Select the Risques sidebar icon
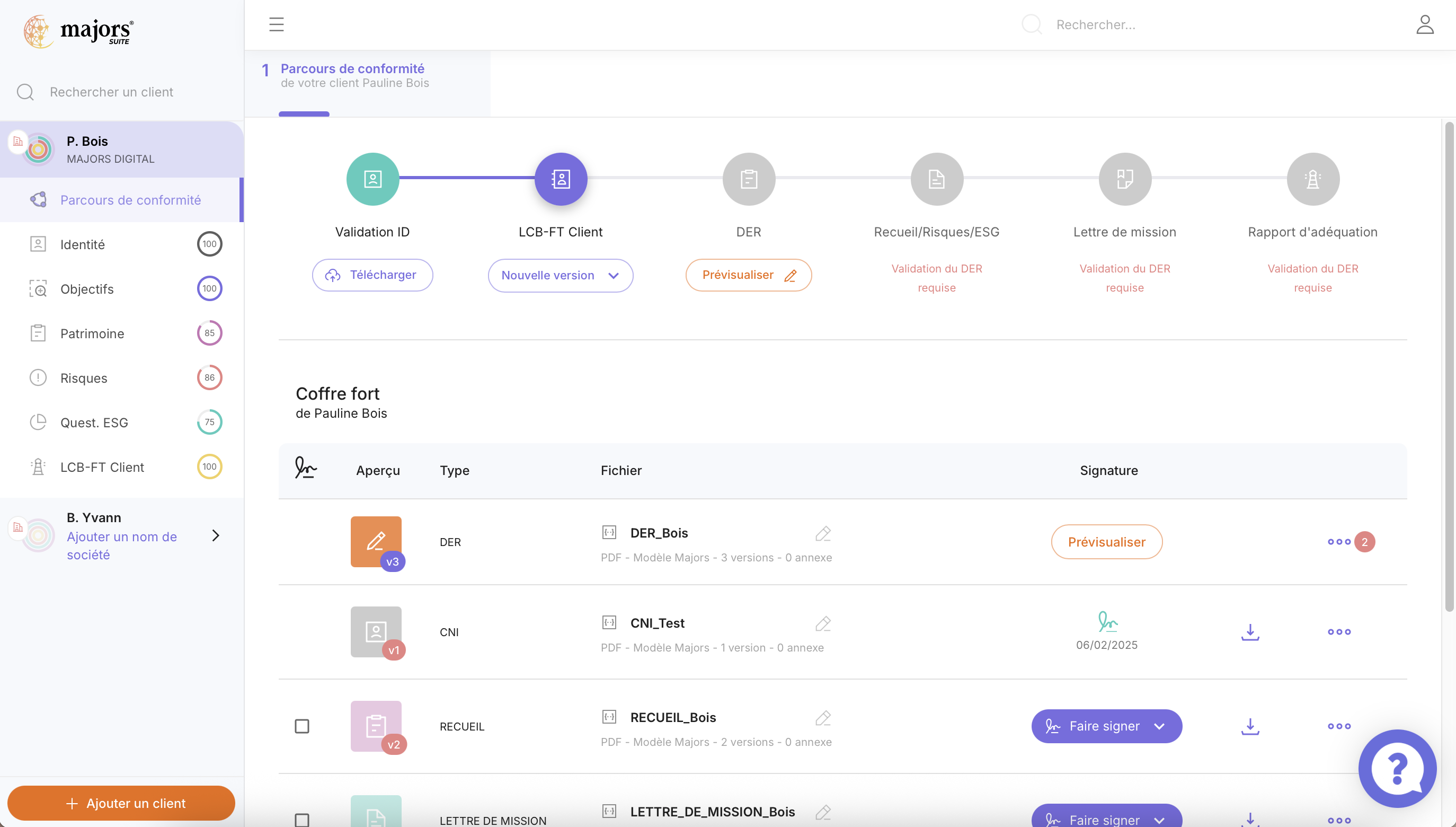 [x=38, y=377]
